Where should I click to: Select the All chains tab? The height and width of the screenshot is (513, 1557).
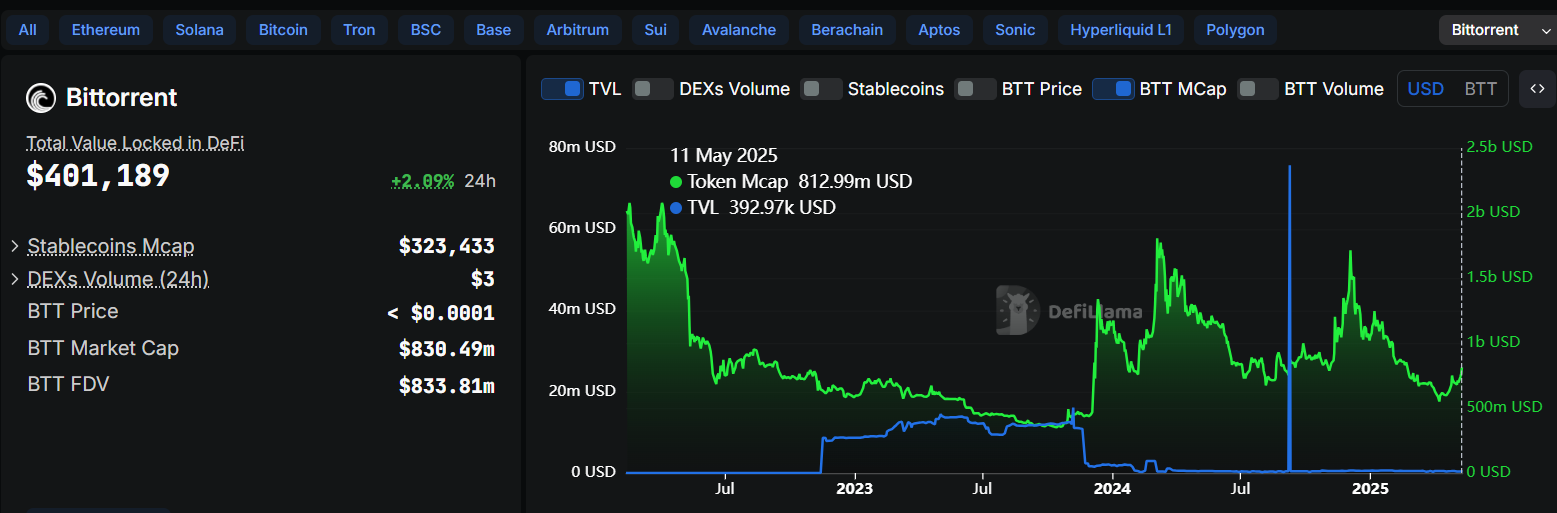pyautogui.click(x=27, y=30)
